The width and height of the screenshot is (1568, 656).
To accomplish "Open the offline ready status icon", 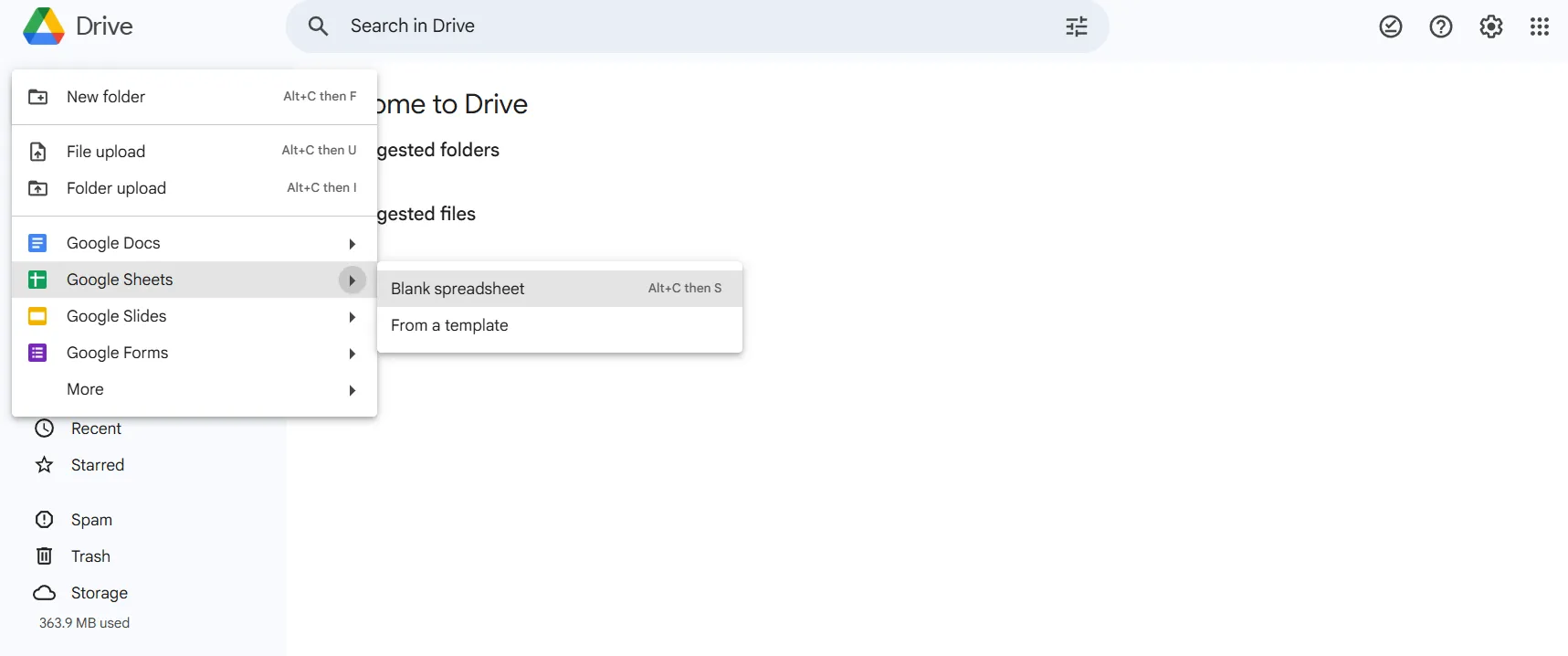I will coord(1391,26).
